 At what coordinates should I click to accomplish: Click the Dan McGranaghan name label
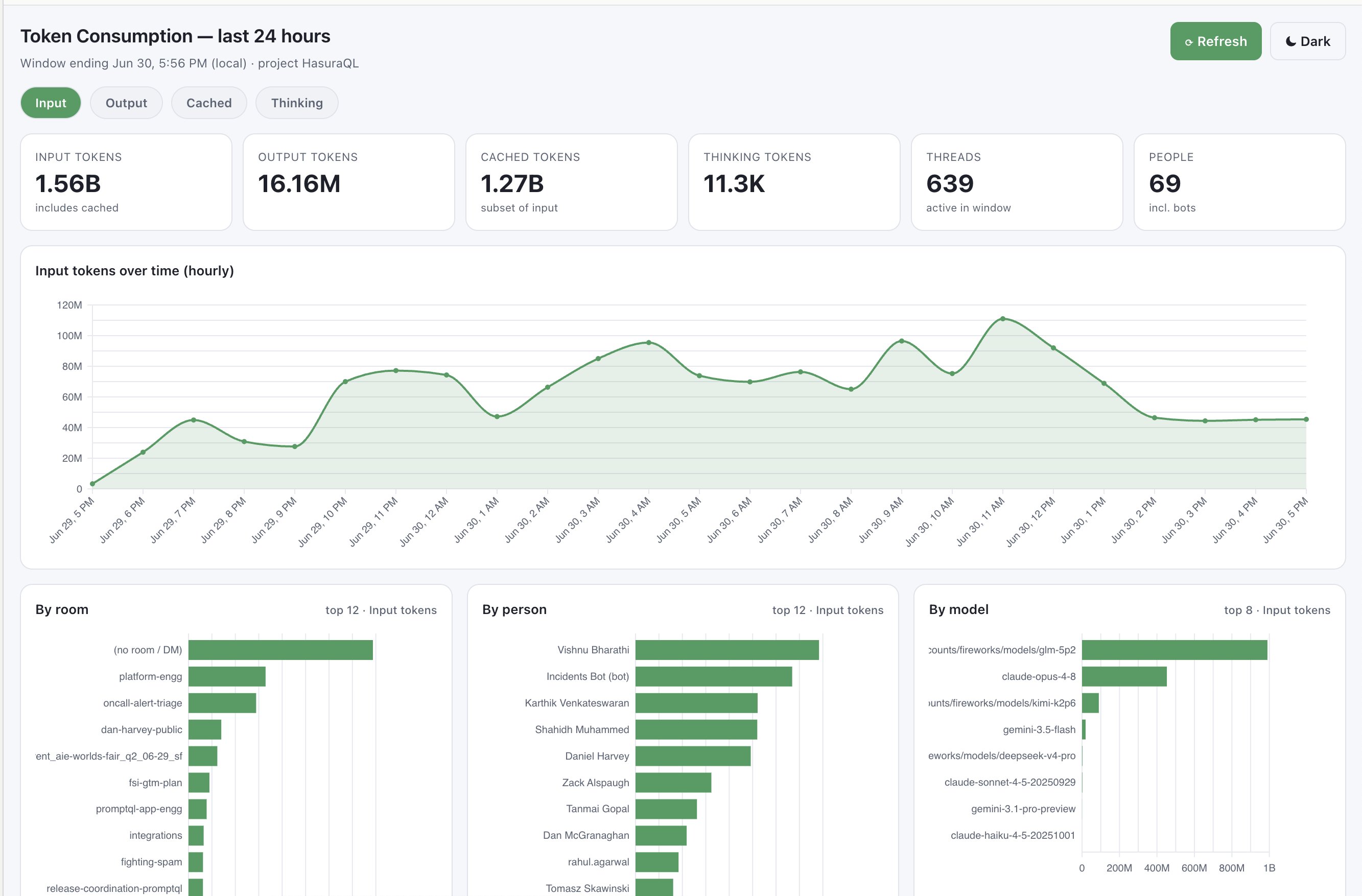point(586,835)
